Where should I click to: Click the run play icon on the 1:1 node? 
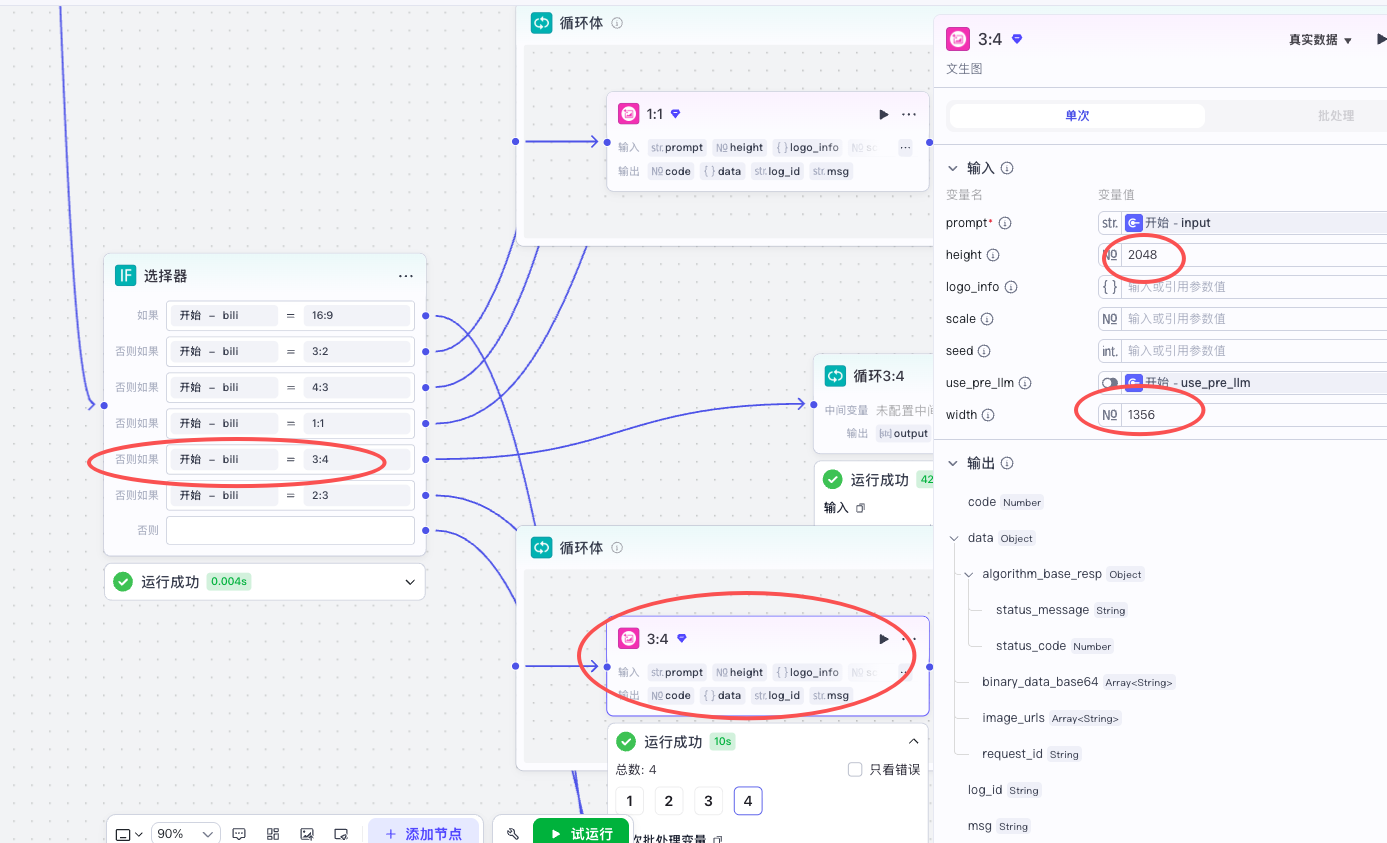[x=883, y=115]
